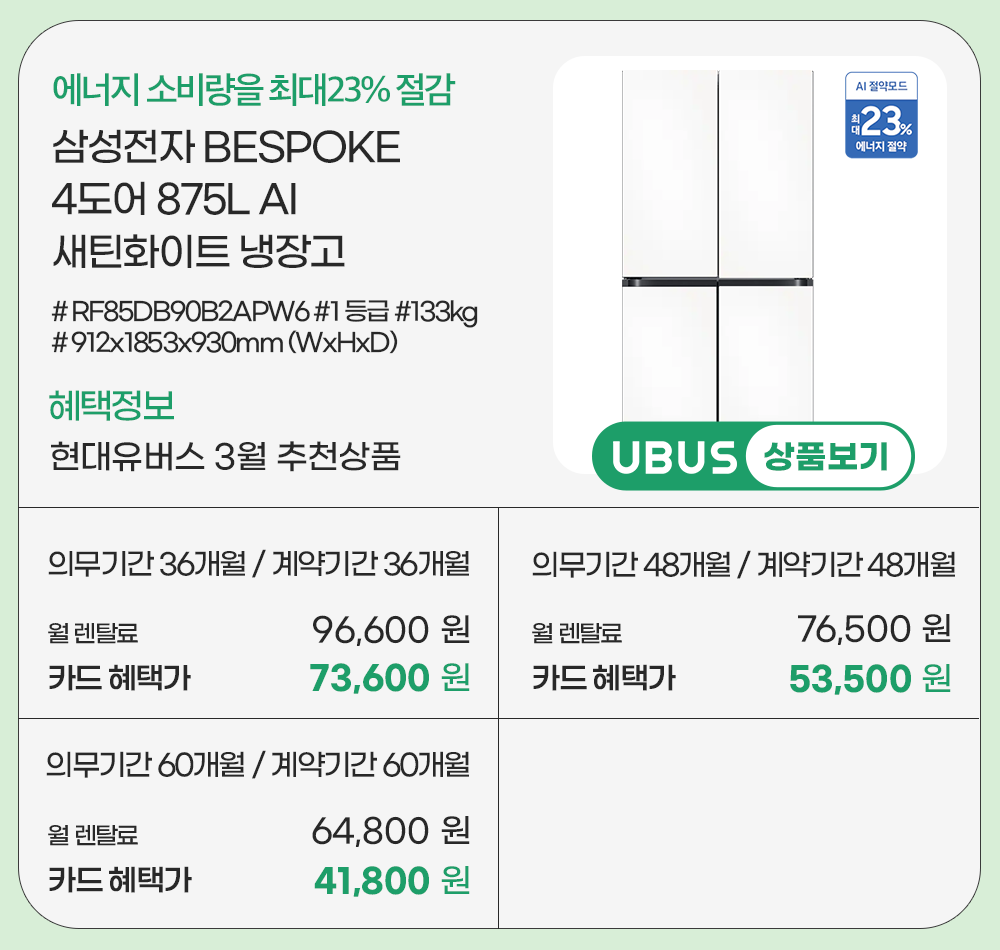
Task: Select the 96,600 원 monthly rental fee
Action: click(390, 630)
